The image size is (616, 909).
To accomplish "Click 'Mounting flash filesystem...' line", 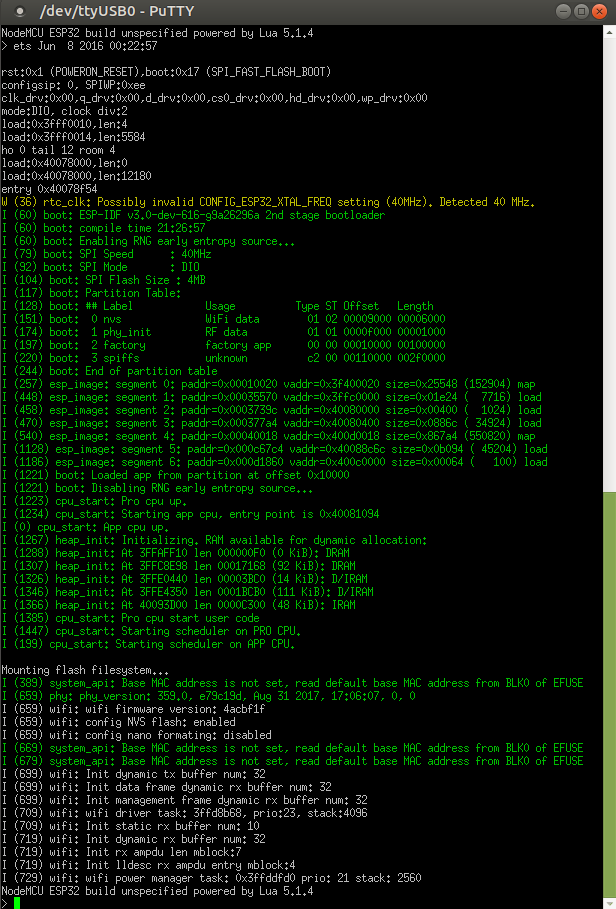I will click(85, 670).
